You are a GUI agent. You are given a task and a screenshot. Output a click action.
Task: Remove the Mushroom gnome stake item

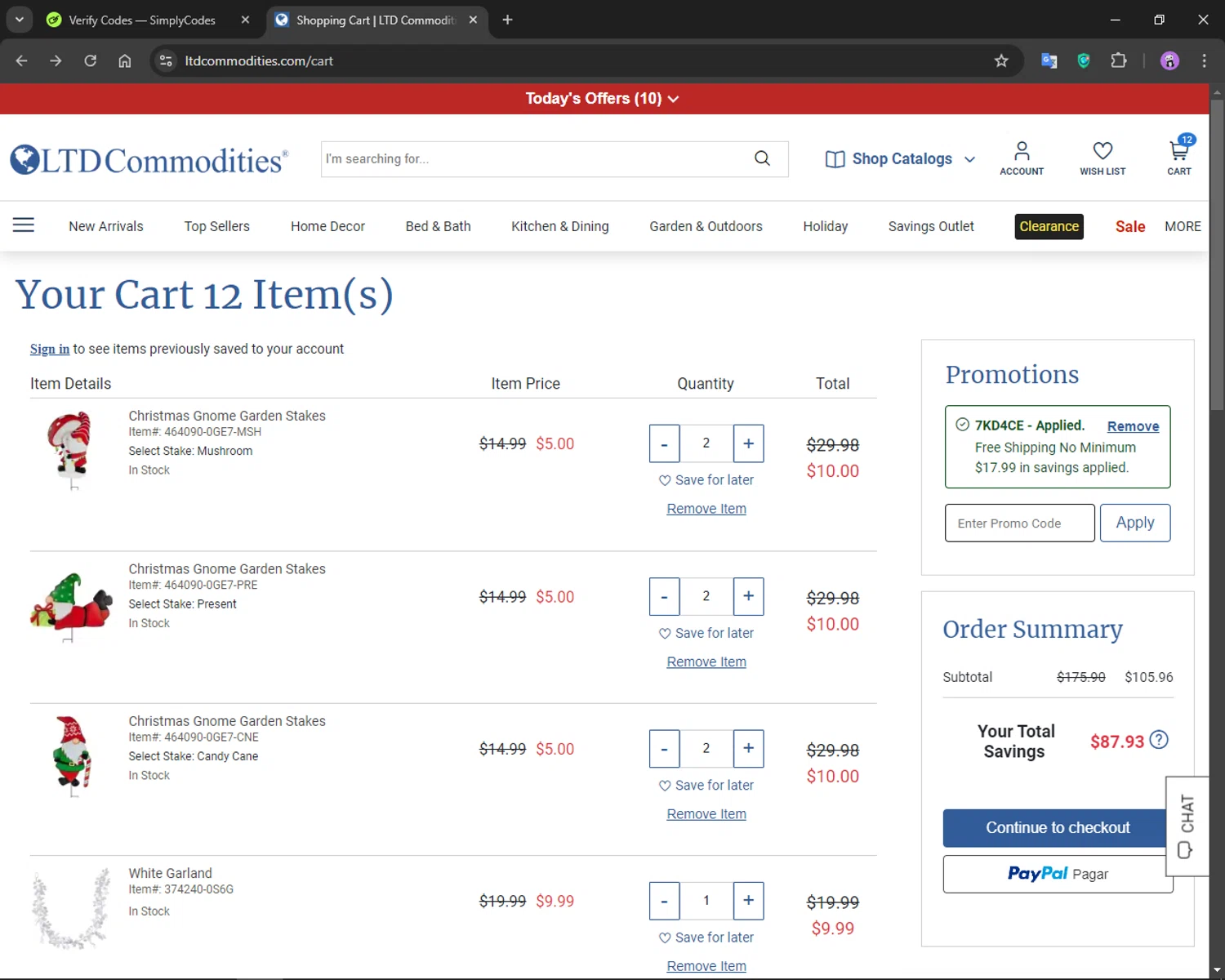[706, 509]
